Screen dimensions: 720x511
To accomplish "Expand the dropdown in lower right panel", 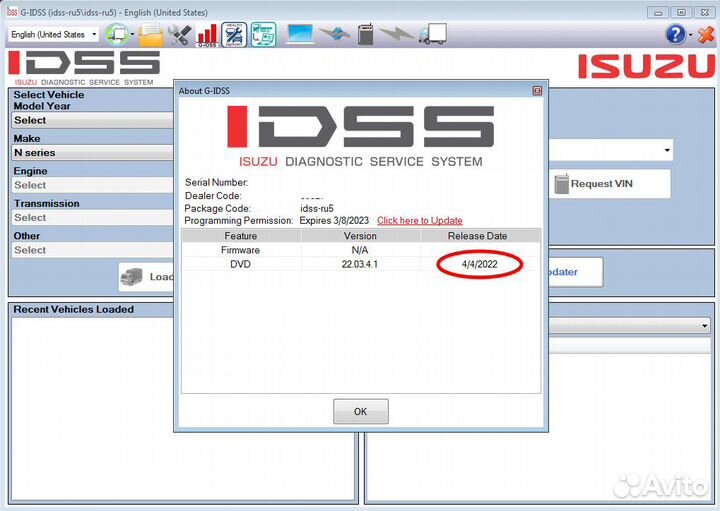I will [704, 326].
